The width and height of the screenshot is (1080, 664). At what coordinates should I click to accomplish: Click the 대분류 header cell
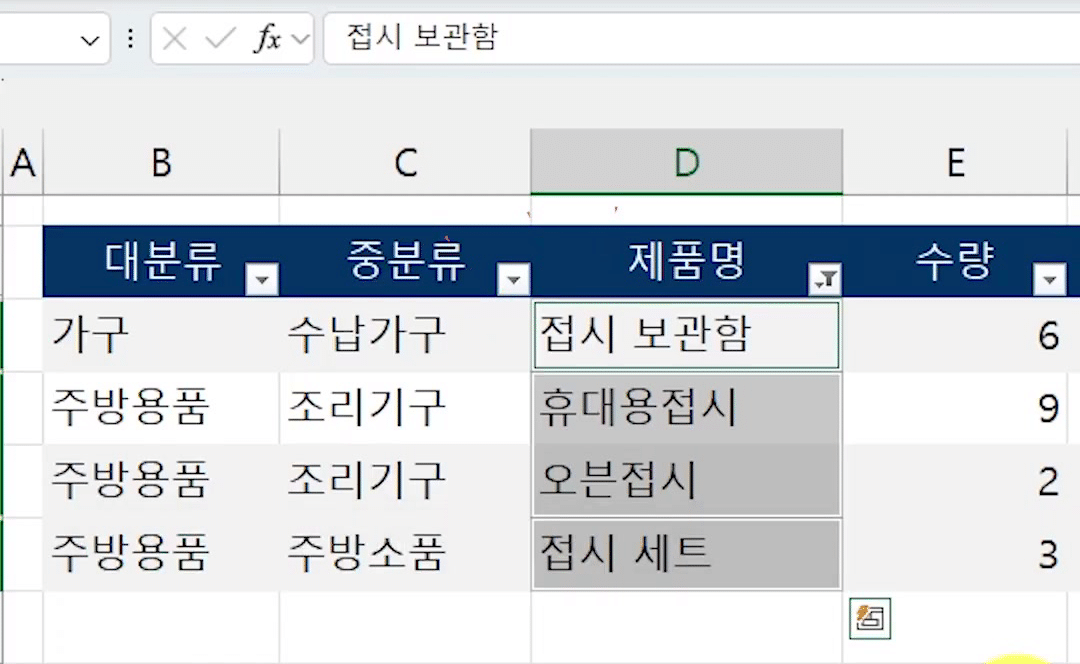point(161,261)
